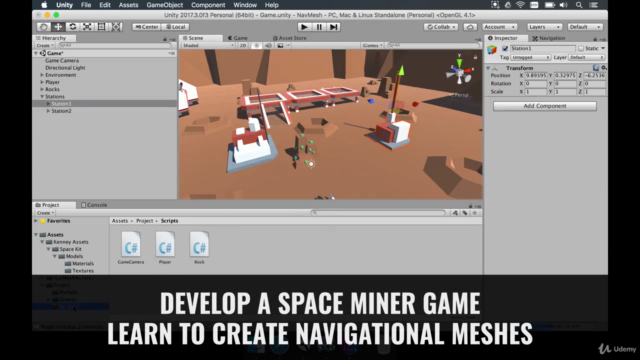This screenshot has width=640, height=360.
Task: Open macOS Spotlight search
Action: (579, 5)
